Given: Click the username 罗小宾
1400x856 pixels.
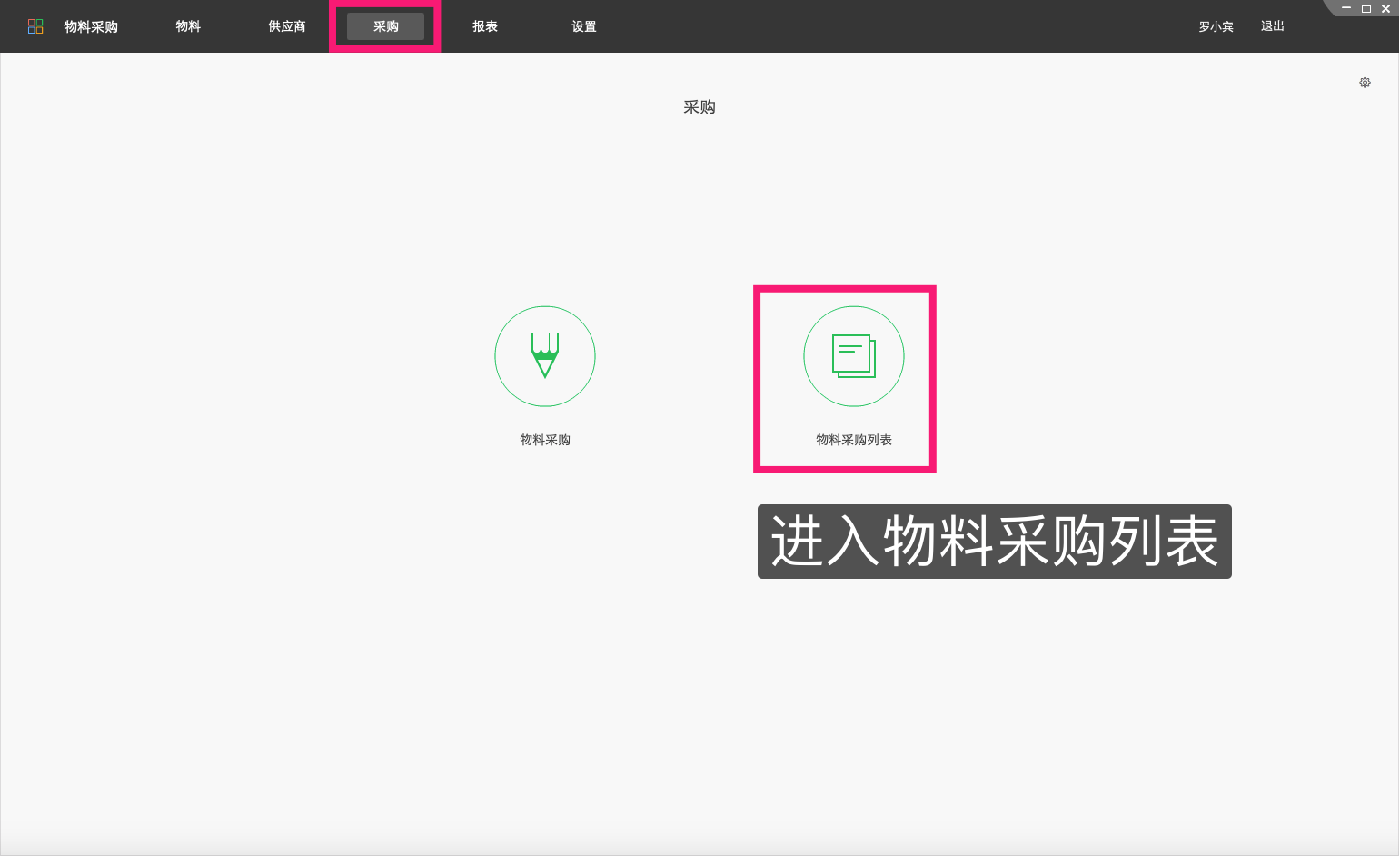Looking at the screenshot, I should (1216, 25).
